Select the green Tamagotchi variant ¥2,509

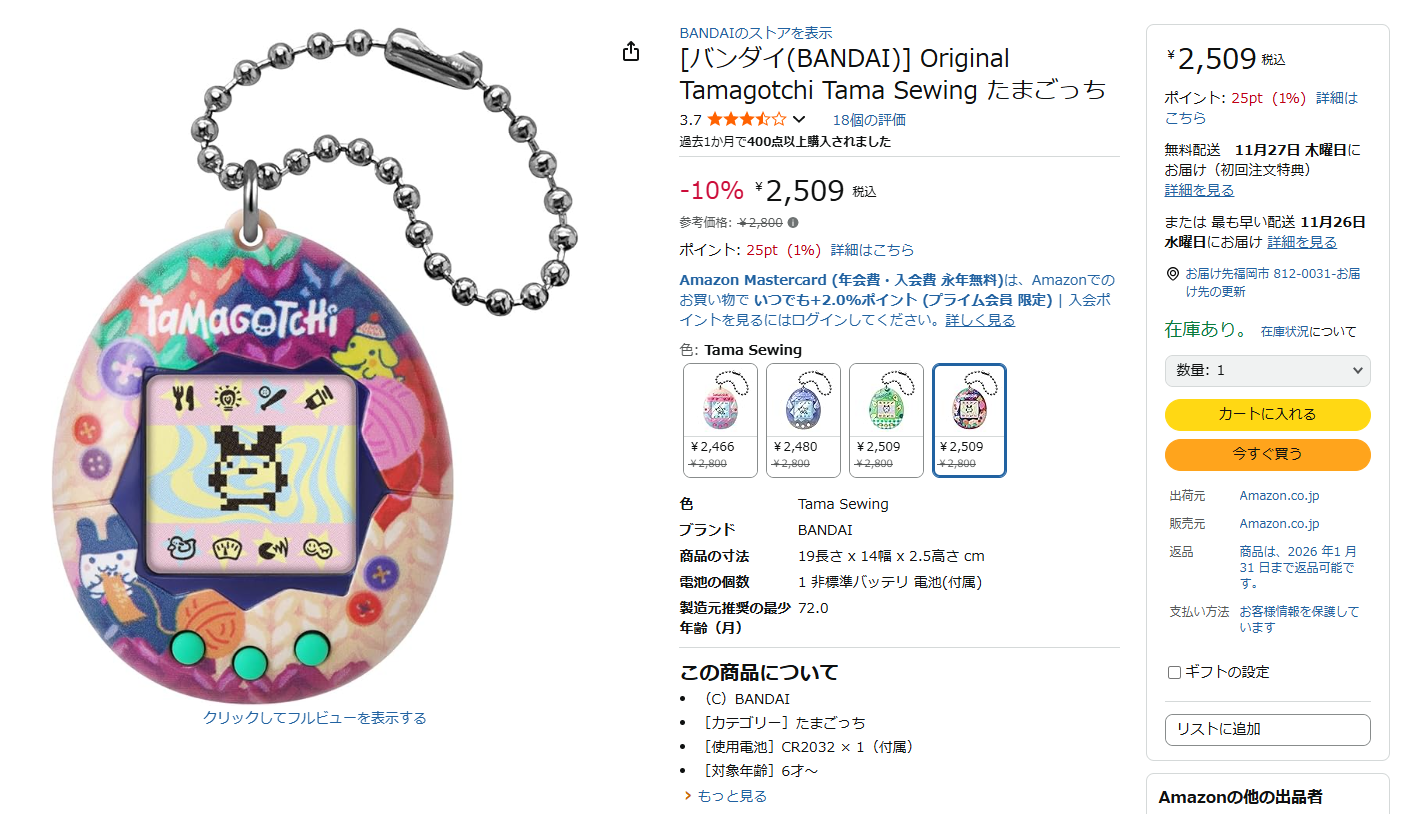pos(887,420)
